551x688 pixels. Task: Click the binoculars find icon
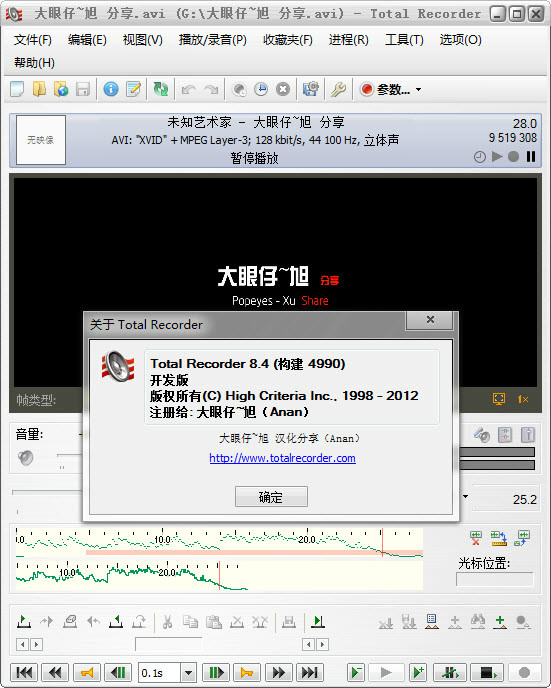click(477, 621)
